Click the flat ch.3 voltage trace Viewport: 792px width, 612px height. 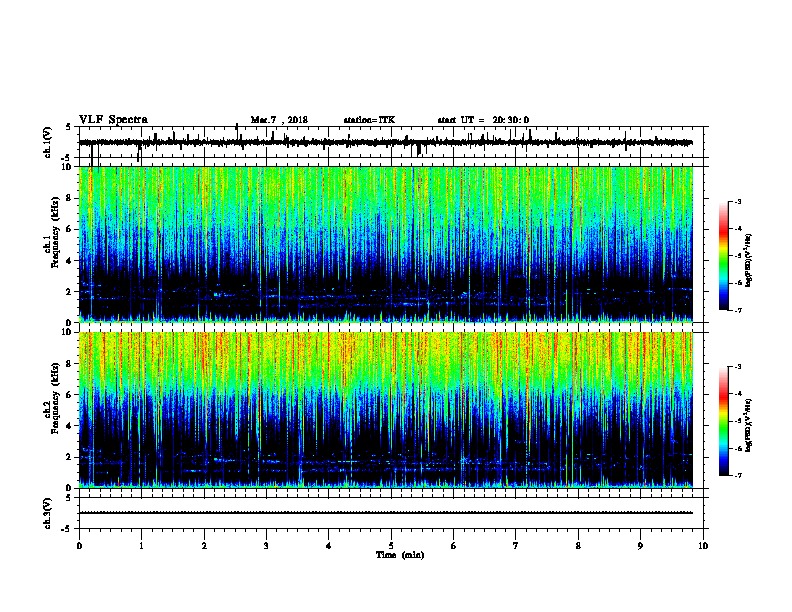click(386, 513)
